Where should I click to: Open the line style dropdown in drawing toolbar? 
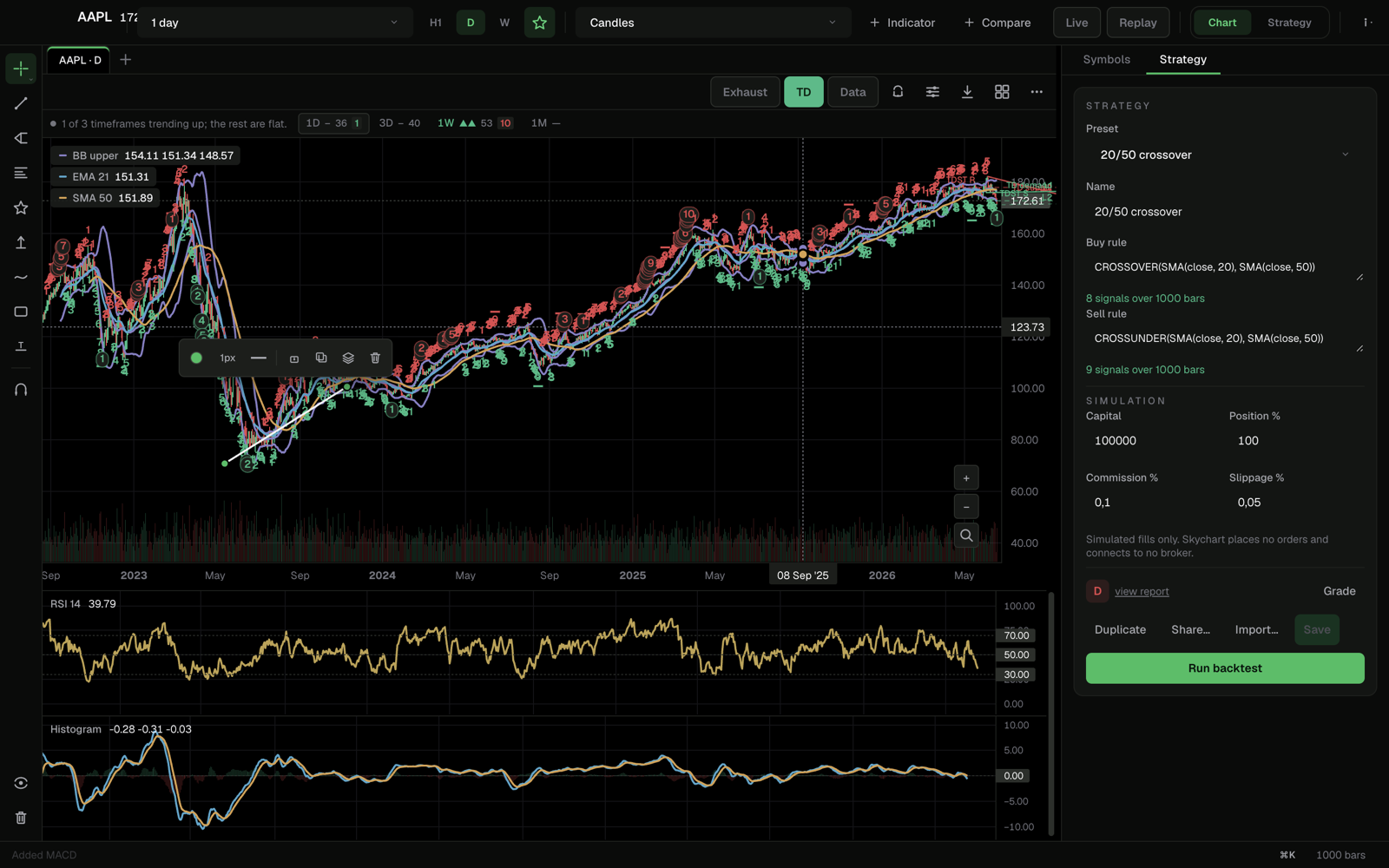(x=259, y=358)
